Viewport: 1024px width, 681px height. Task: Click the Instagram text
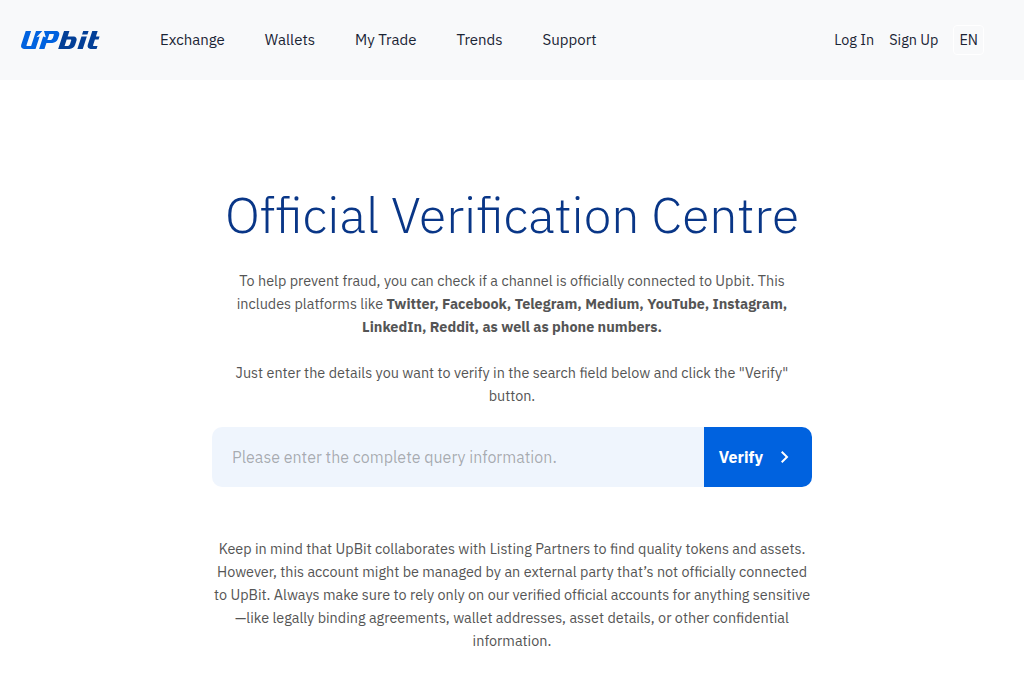[747, 303]
